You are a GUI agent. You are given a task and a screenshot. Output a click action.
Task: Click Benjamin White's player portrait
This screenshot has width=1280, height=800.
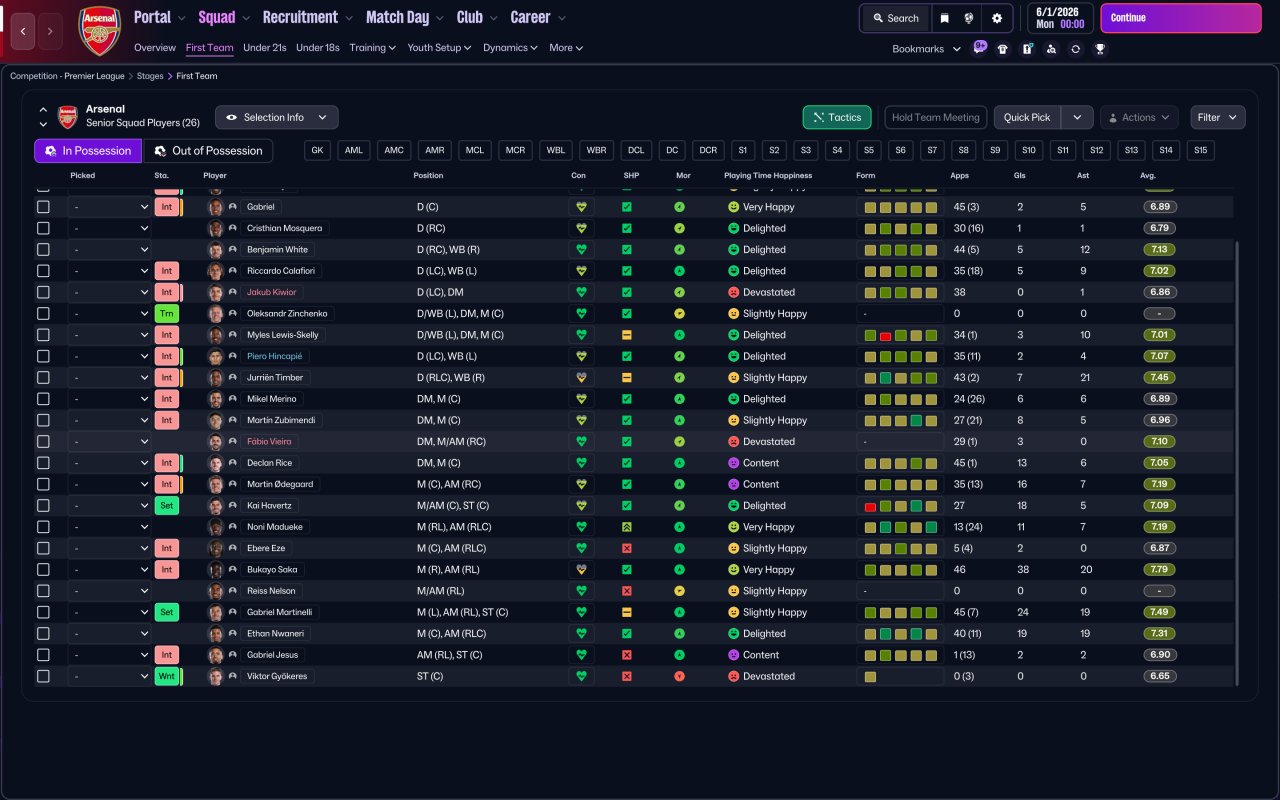(215, 250)
